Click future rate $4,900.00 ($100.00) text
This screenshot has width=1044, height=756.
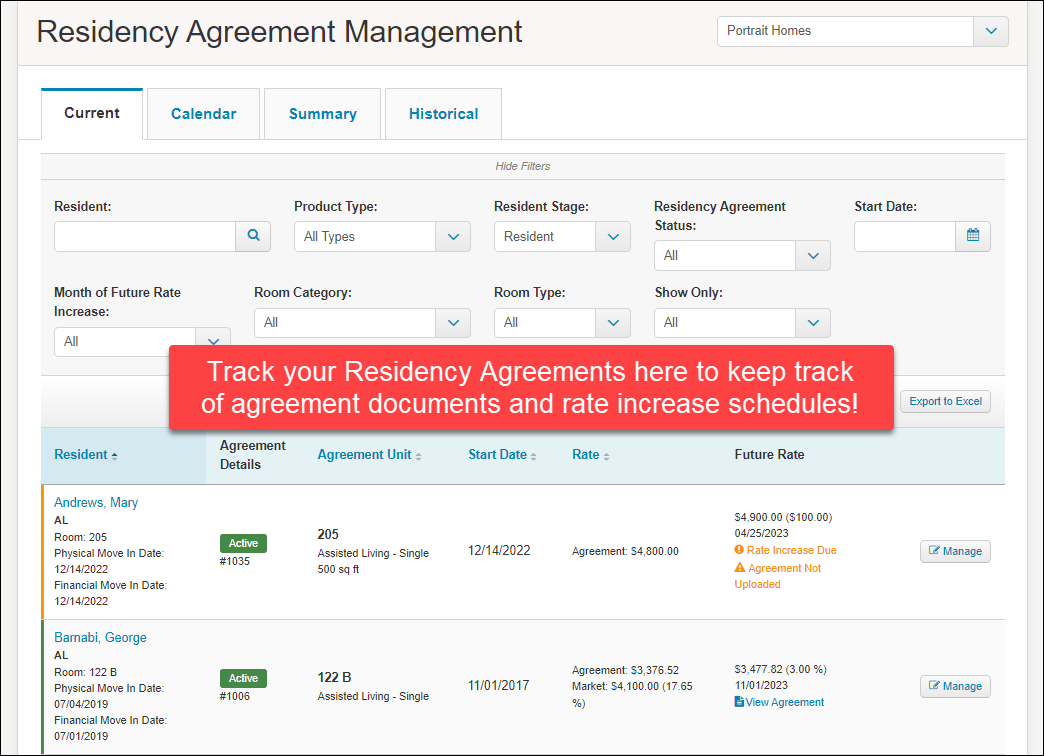click(783, 518)
